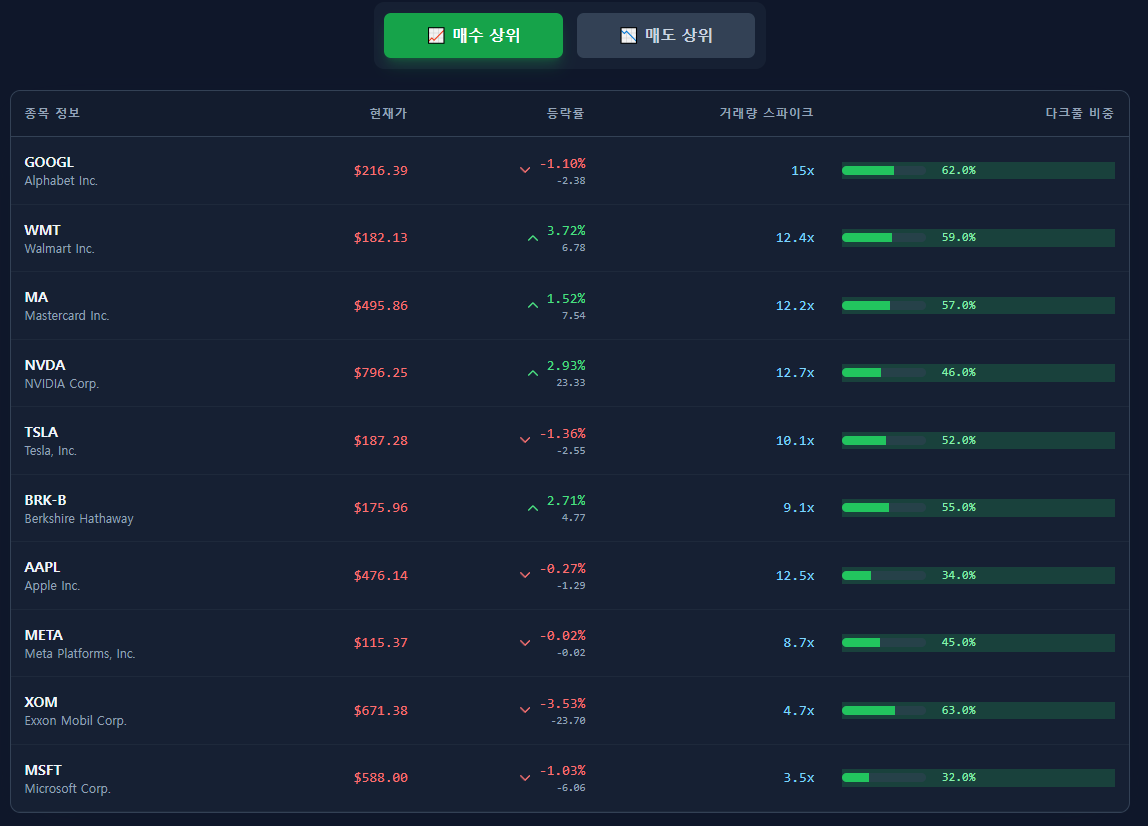Click the up arrow icon in WMT row
The width and height of the screenshot is (1148, 826).
(x=533, y=238)
